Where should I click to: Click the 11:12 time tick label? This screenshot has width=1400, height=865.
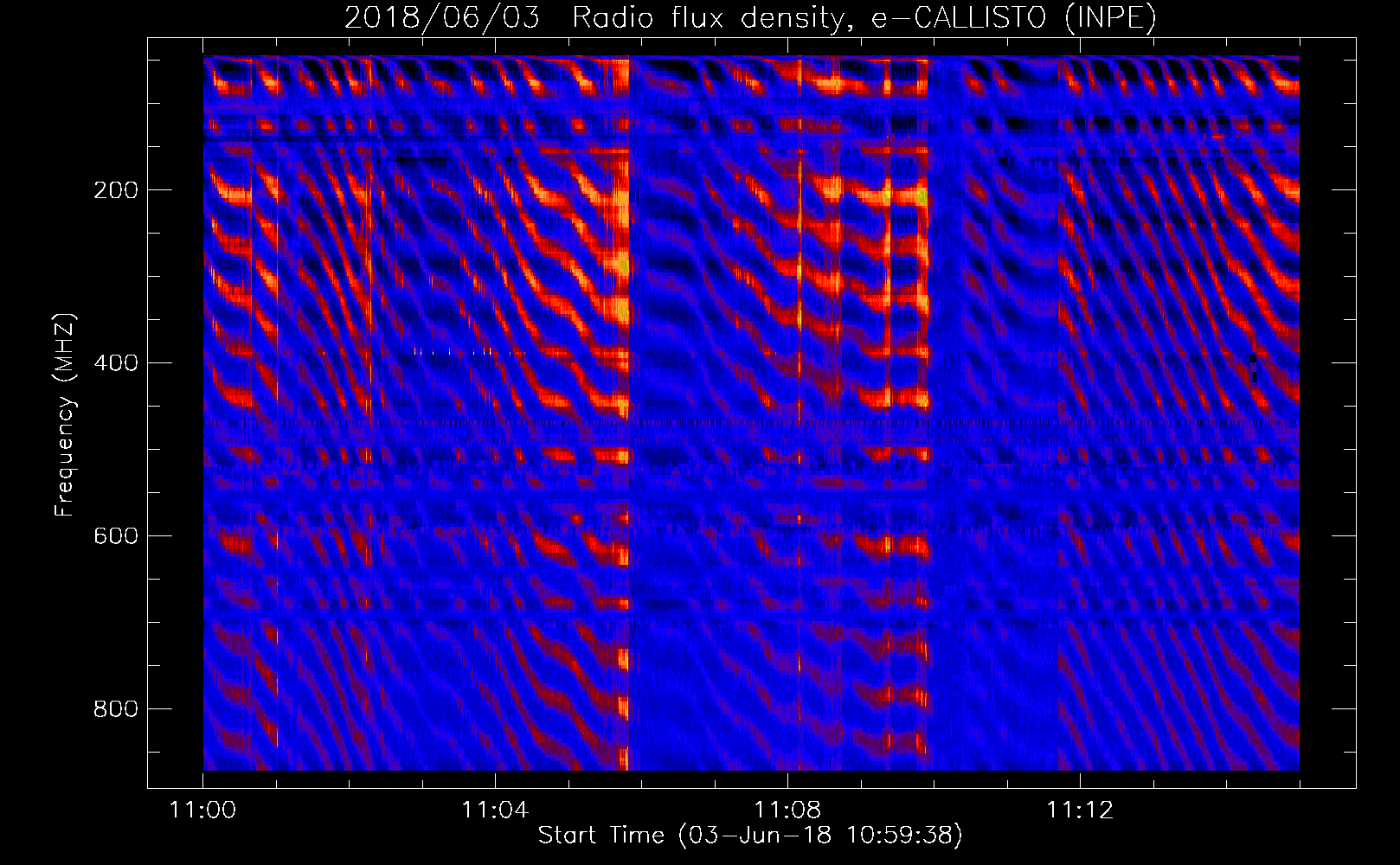click(x=1080, y=811)
